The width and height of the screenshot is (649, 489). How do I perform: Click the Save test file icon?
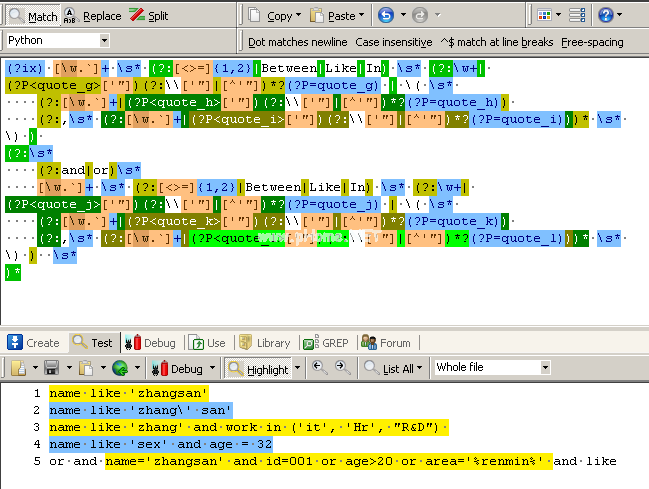click(x=50, y=368)
